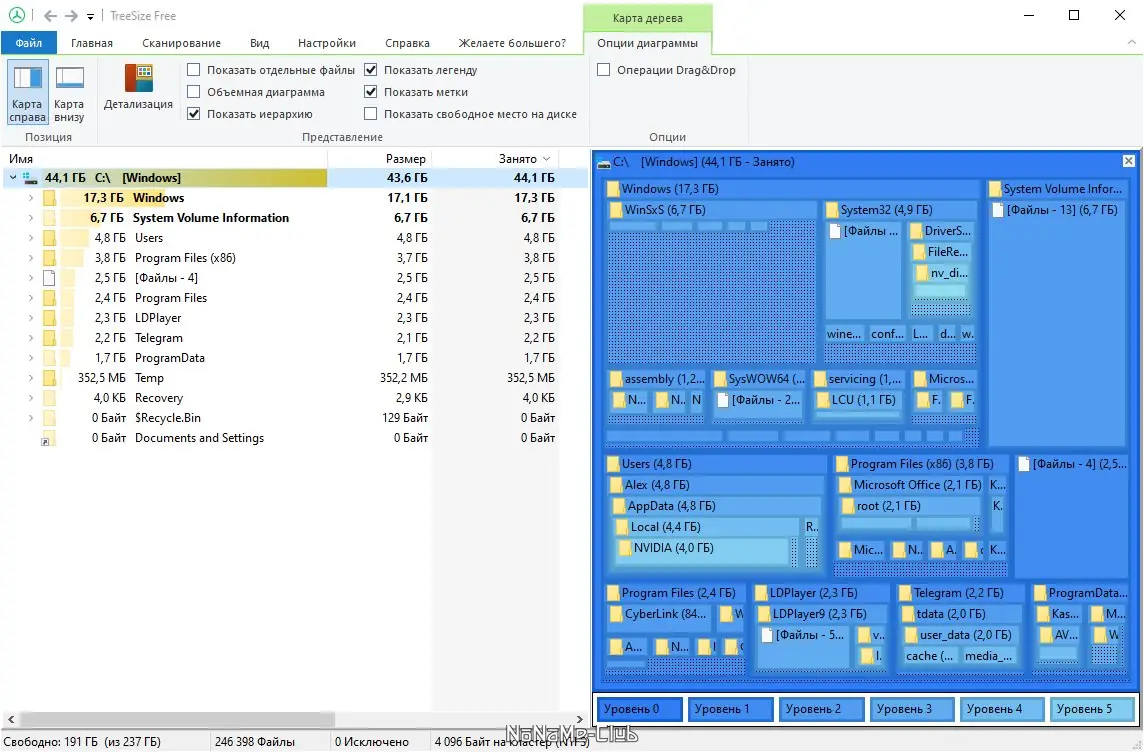Click the 'Уровень 3' legend color swatch
This screenshot has height=752, width=1144.
911,709
